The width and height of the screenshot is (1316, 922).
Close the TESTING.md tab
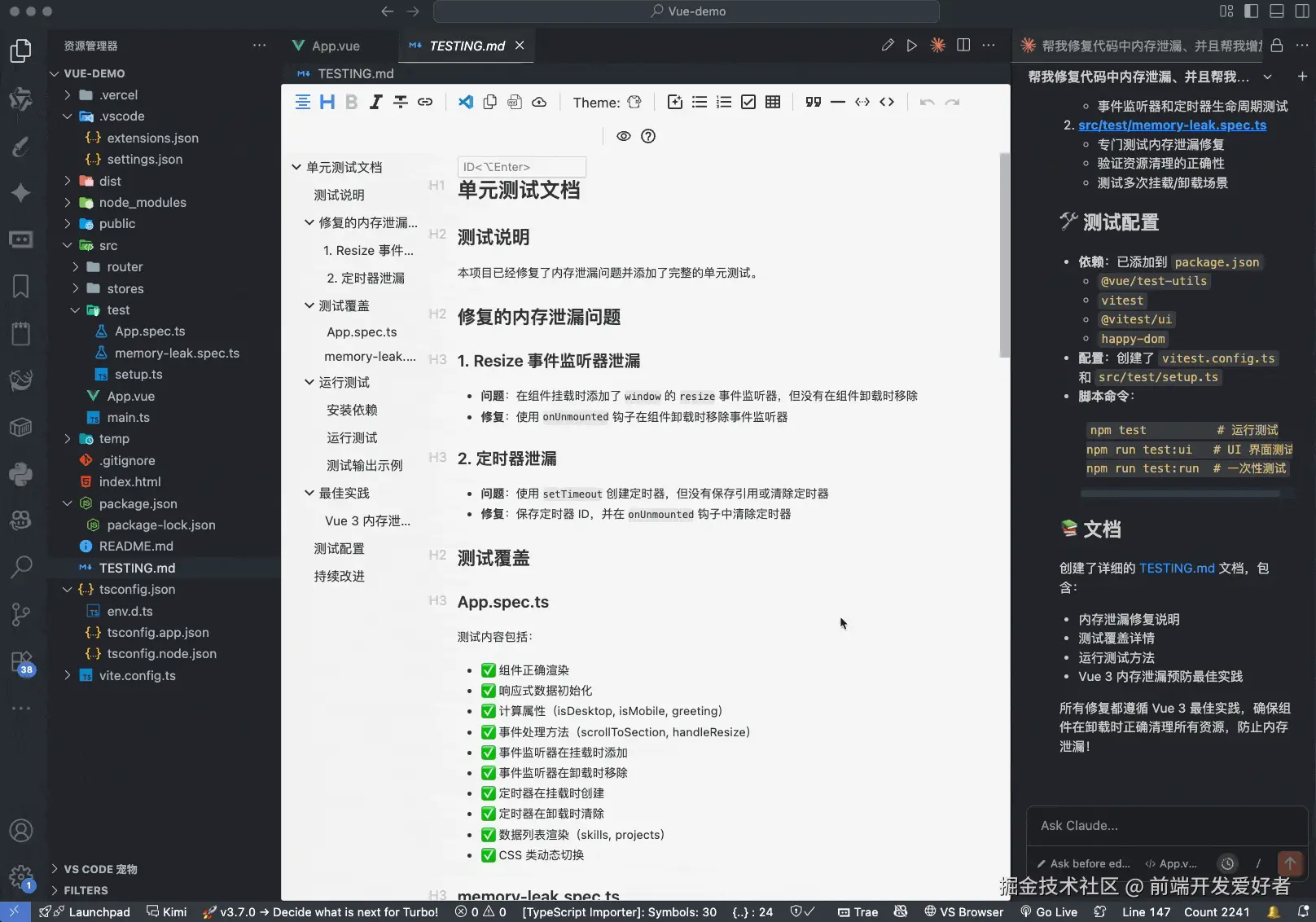[x=520, y=46]
